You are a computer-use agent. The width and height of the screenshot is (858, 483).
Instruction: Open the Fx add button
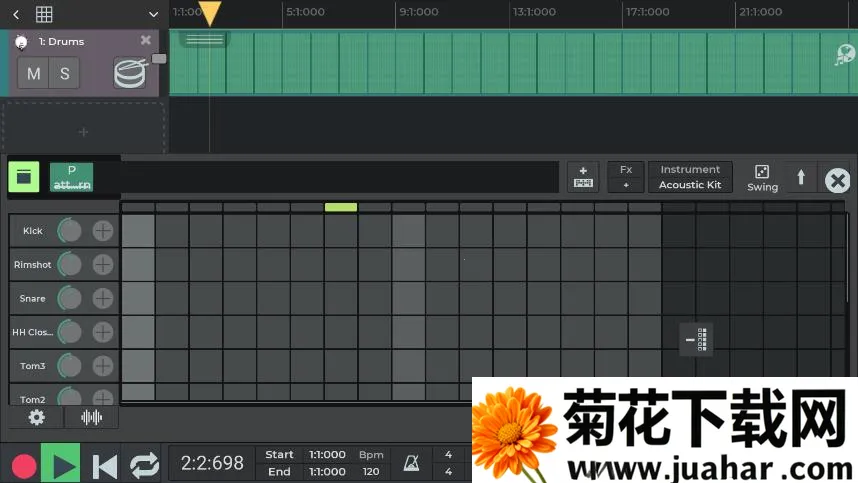pos(626,177)
